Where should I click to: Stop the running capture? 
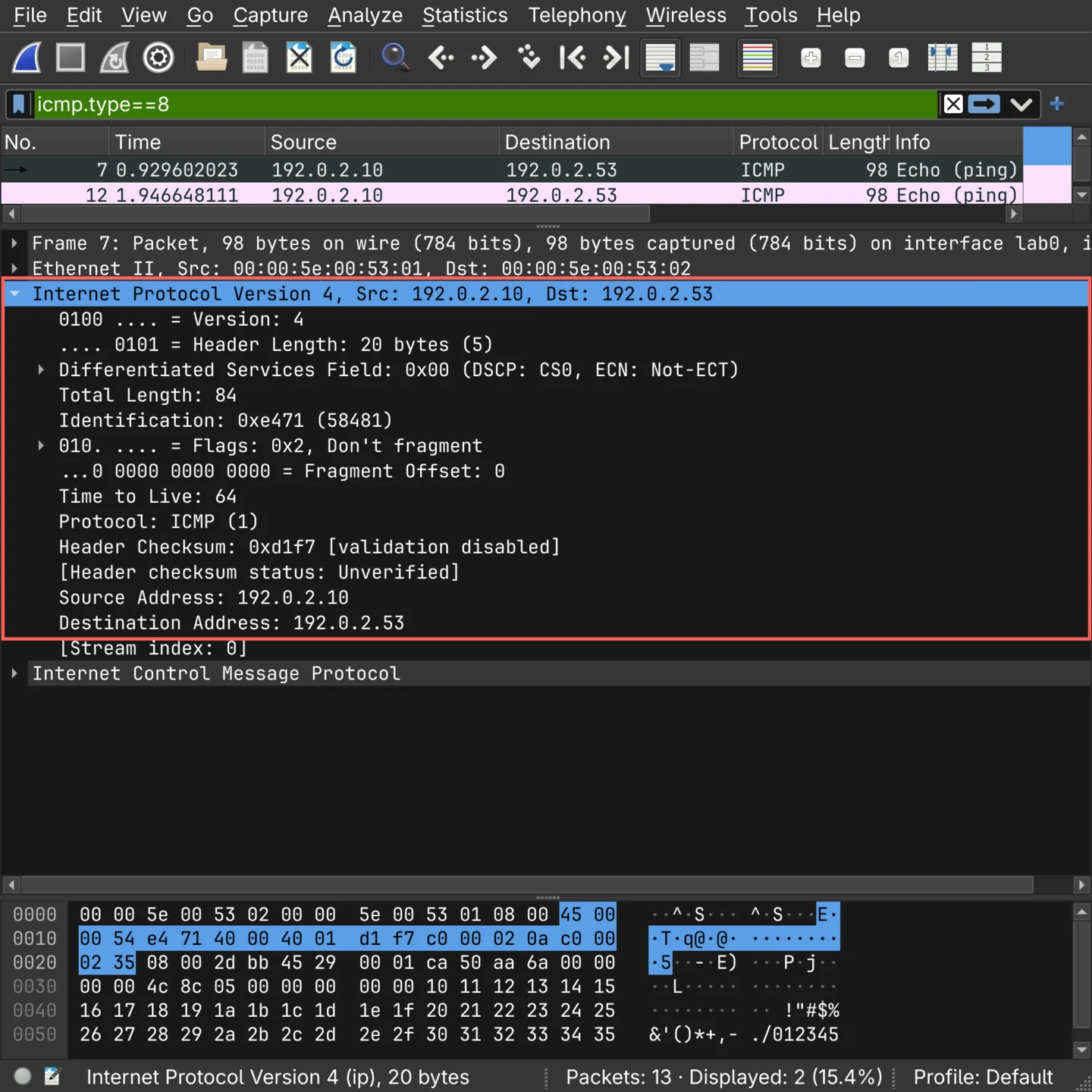point(71,58)
